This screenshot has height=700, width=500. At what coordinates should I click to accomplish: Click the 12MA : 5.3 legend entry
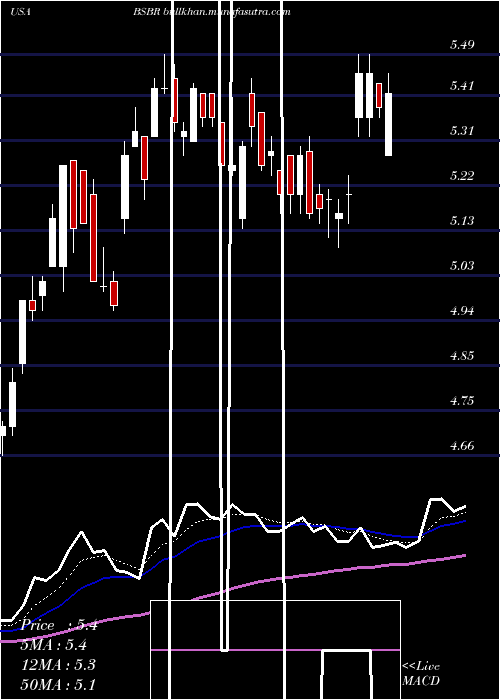(58, 665)
